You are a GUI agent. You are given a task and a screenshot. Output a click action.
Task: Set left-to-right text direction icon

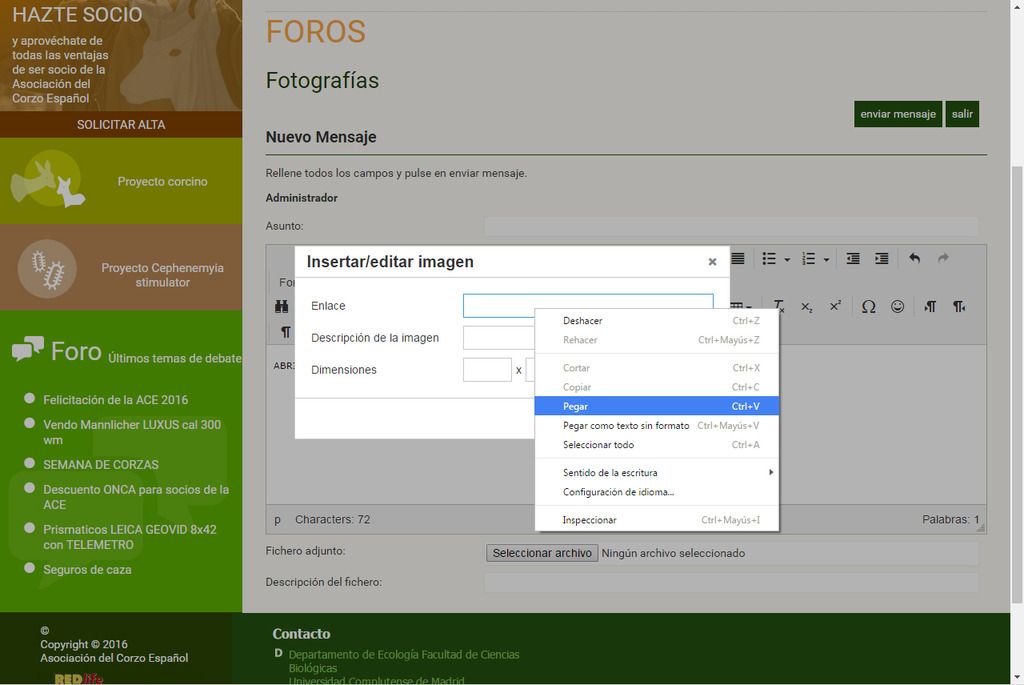(930, 307)
